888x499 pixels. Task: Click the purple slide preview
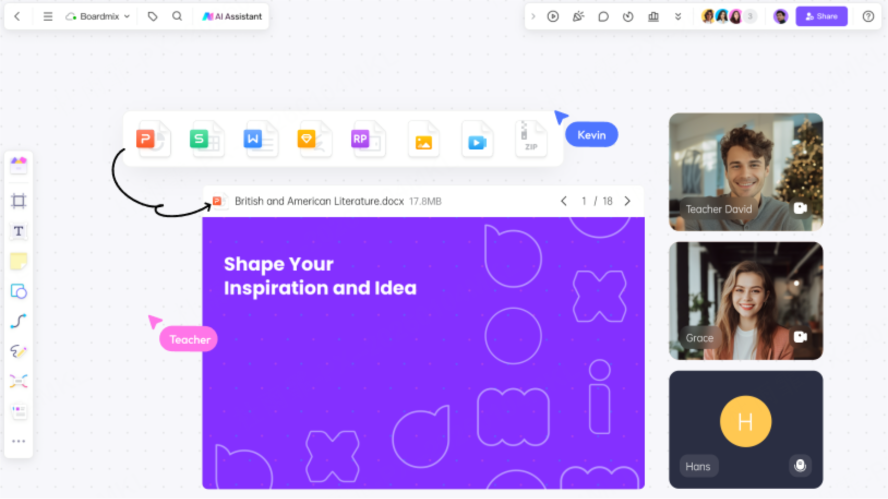[x=423, y=353]
